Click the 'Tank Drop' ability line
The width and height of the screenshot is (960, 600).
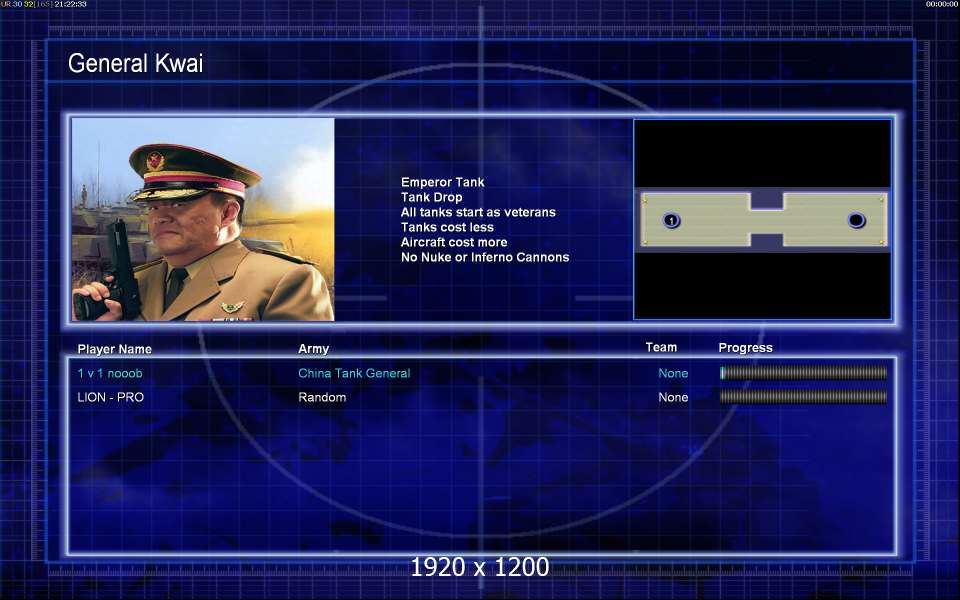432,197
